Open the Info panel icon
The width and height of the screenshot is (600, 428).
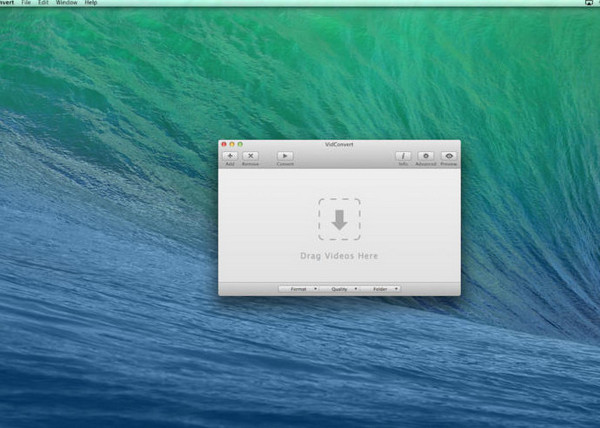[403, 156]
